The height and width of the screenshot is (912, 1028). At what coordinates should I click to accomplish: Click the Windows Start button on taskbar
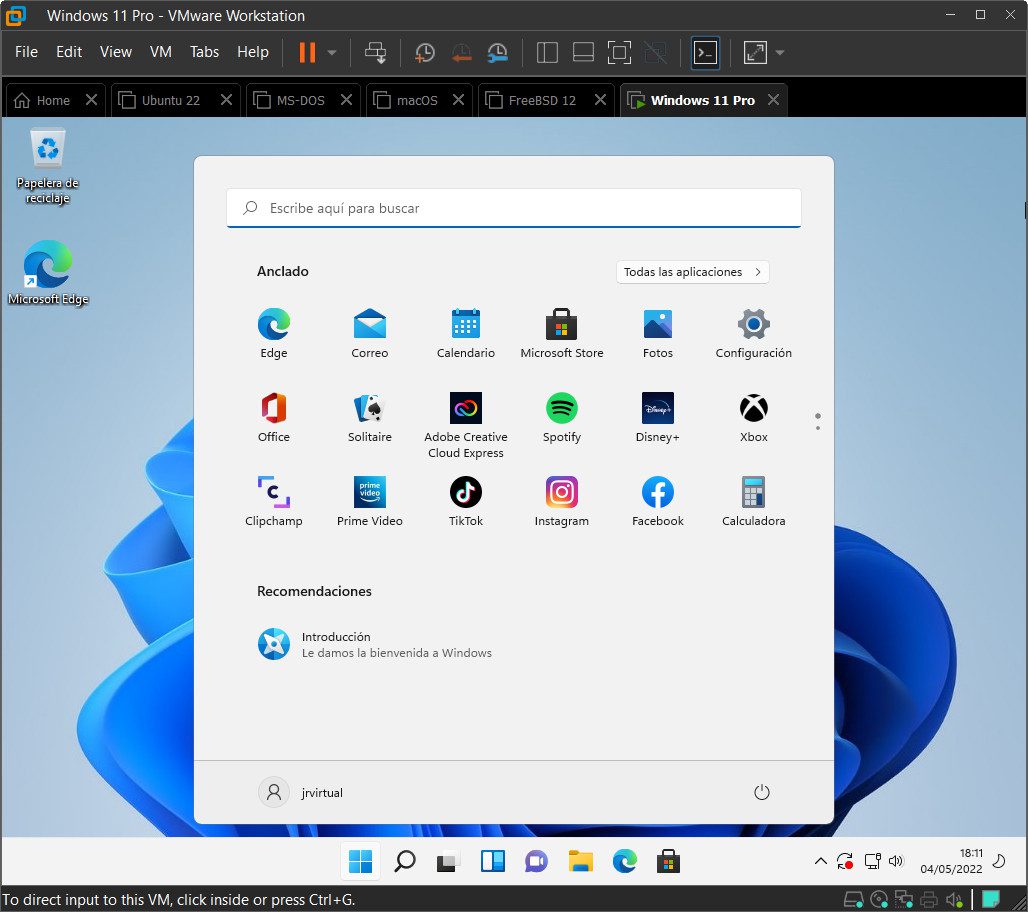360,861
